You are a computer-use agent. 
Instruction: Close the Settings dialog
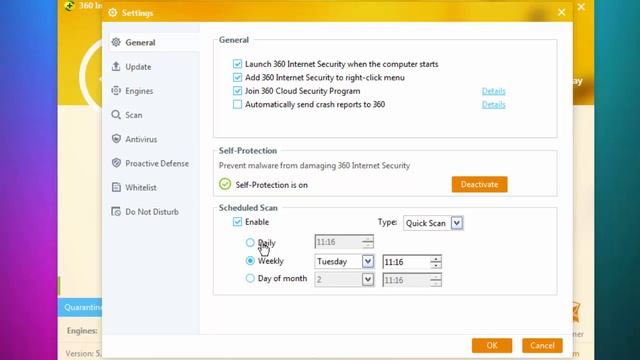point(562,12)
